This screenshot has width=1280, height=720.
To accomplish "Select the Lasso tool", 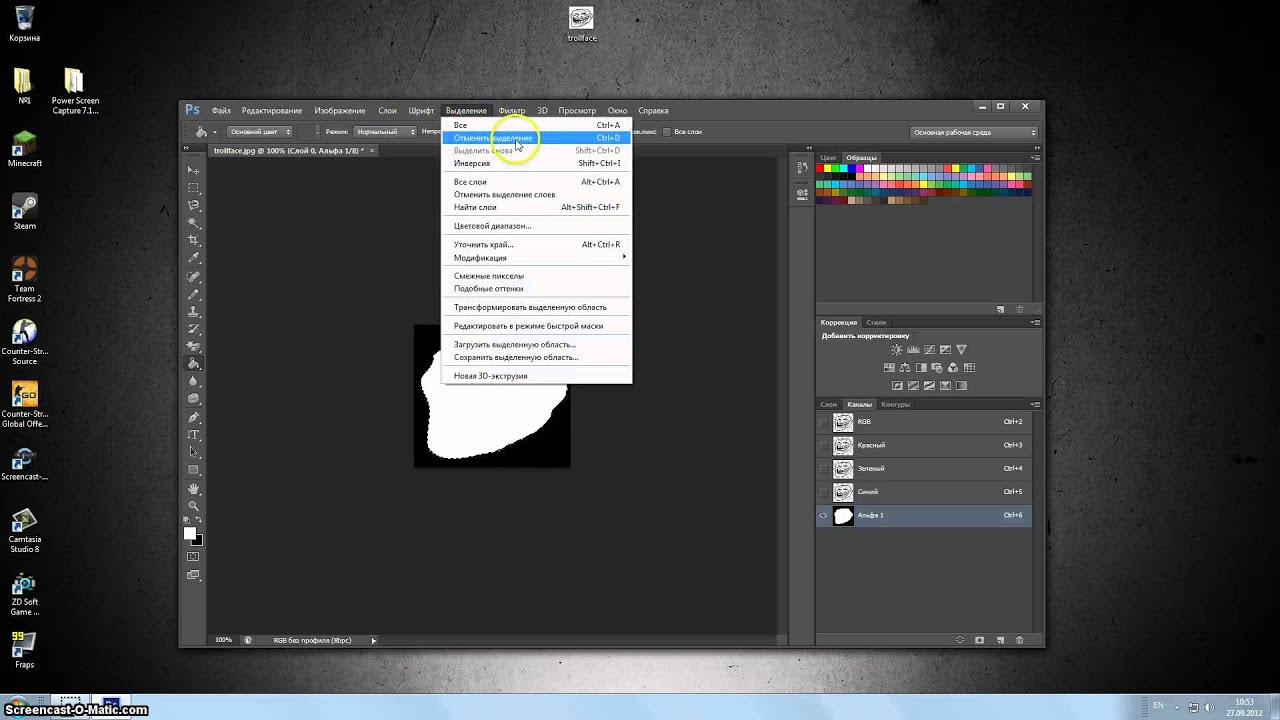I will tap(193, 205).
